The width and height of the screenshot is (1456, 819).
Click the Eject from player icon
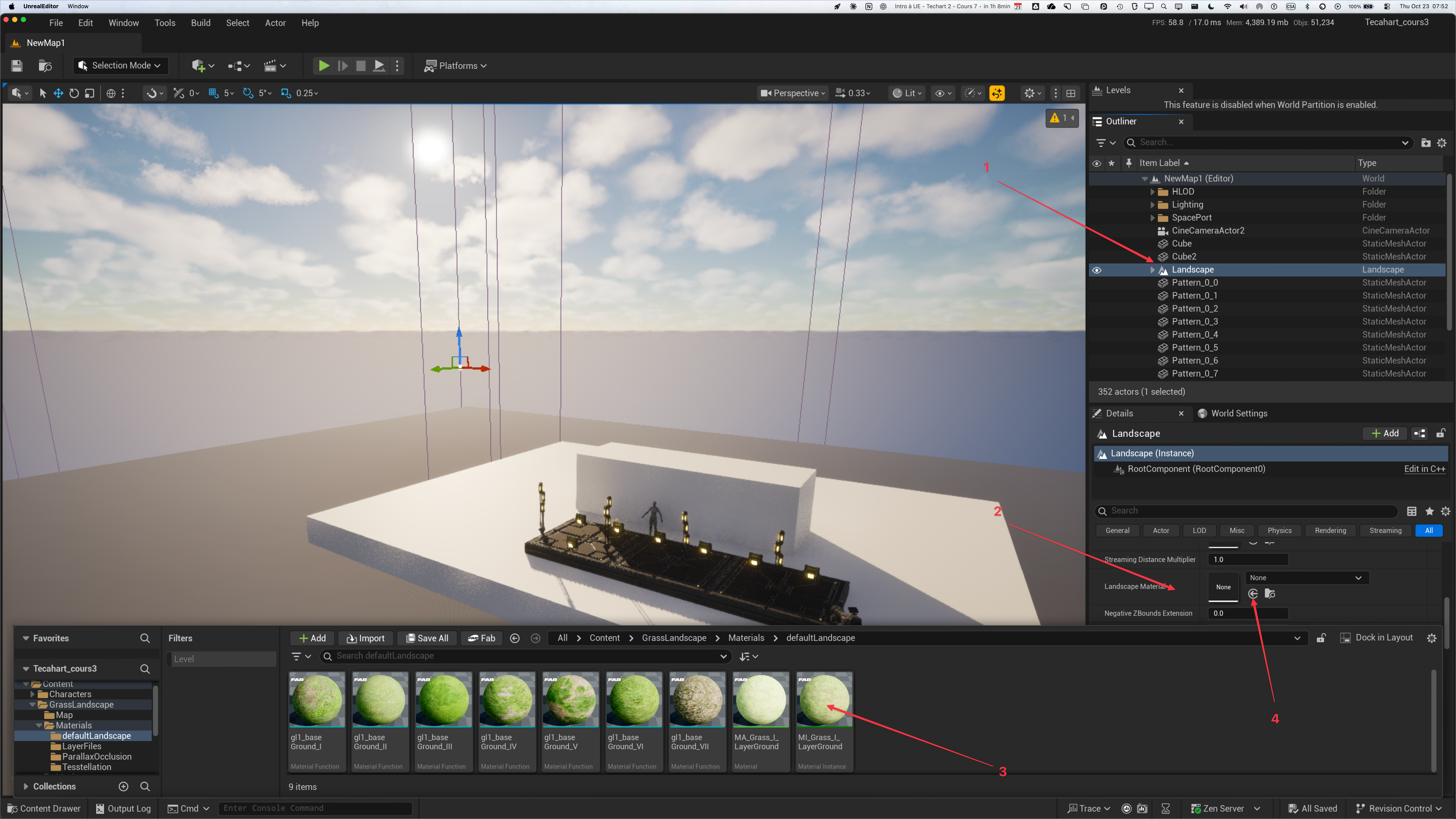(x=379, y=66)
